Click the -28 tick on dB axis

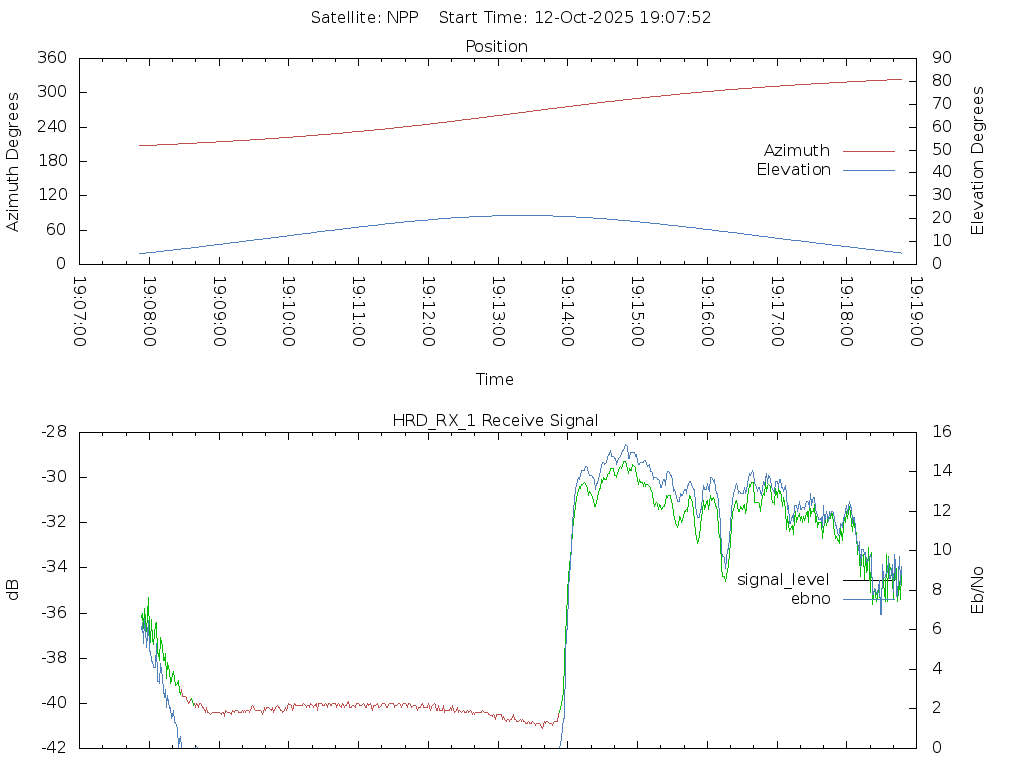point(54,432)
